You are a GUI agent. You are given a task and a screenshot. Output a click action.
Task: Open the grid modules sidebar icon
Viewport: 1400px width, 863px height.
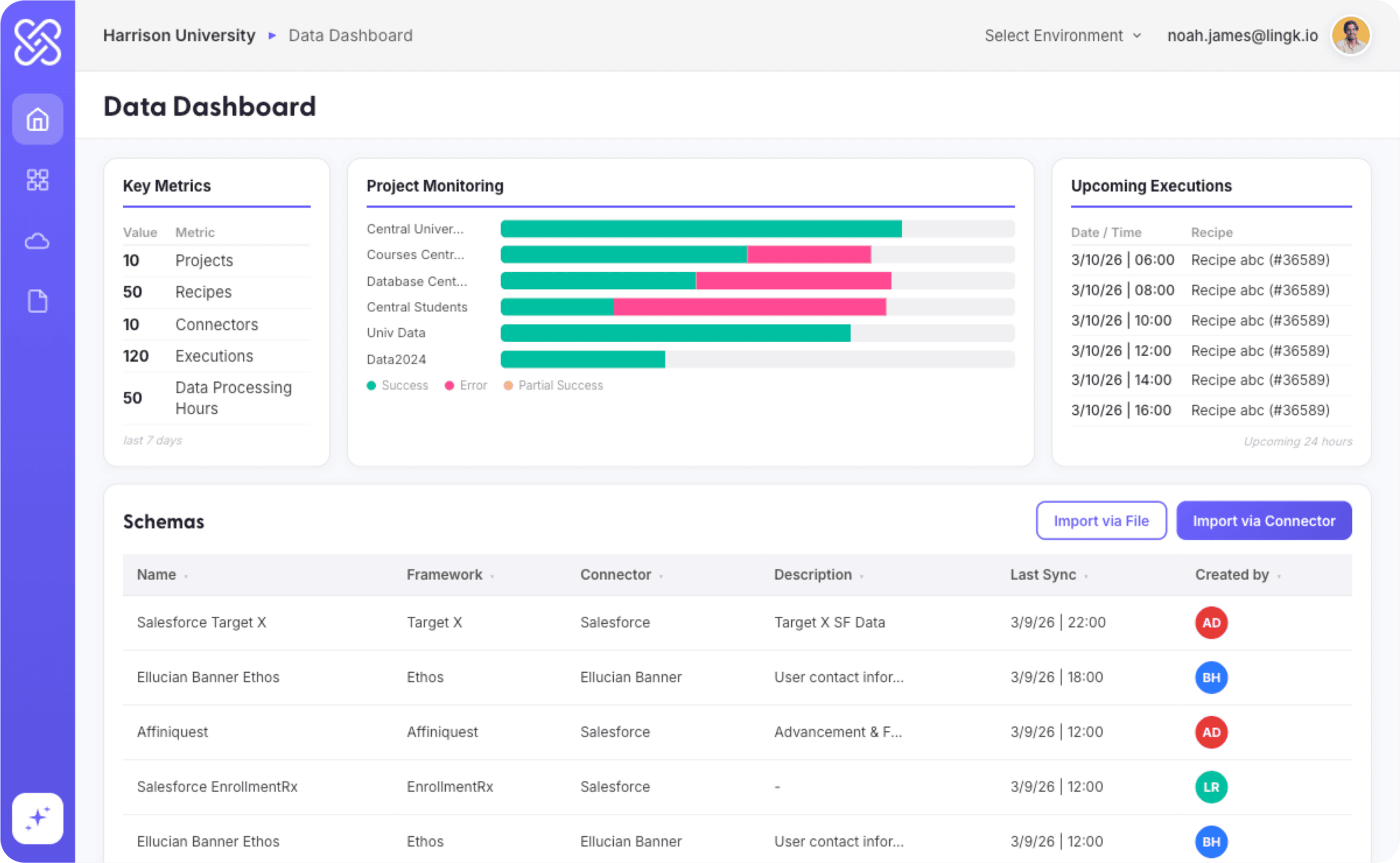[x=38, y=180]
